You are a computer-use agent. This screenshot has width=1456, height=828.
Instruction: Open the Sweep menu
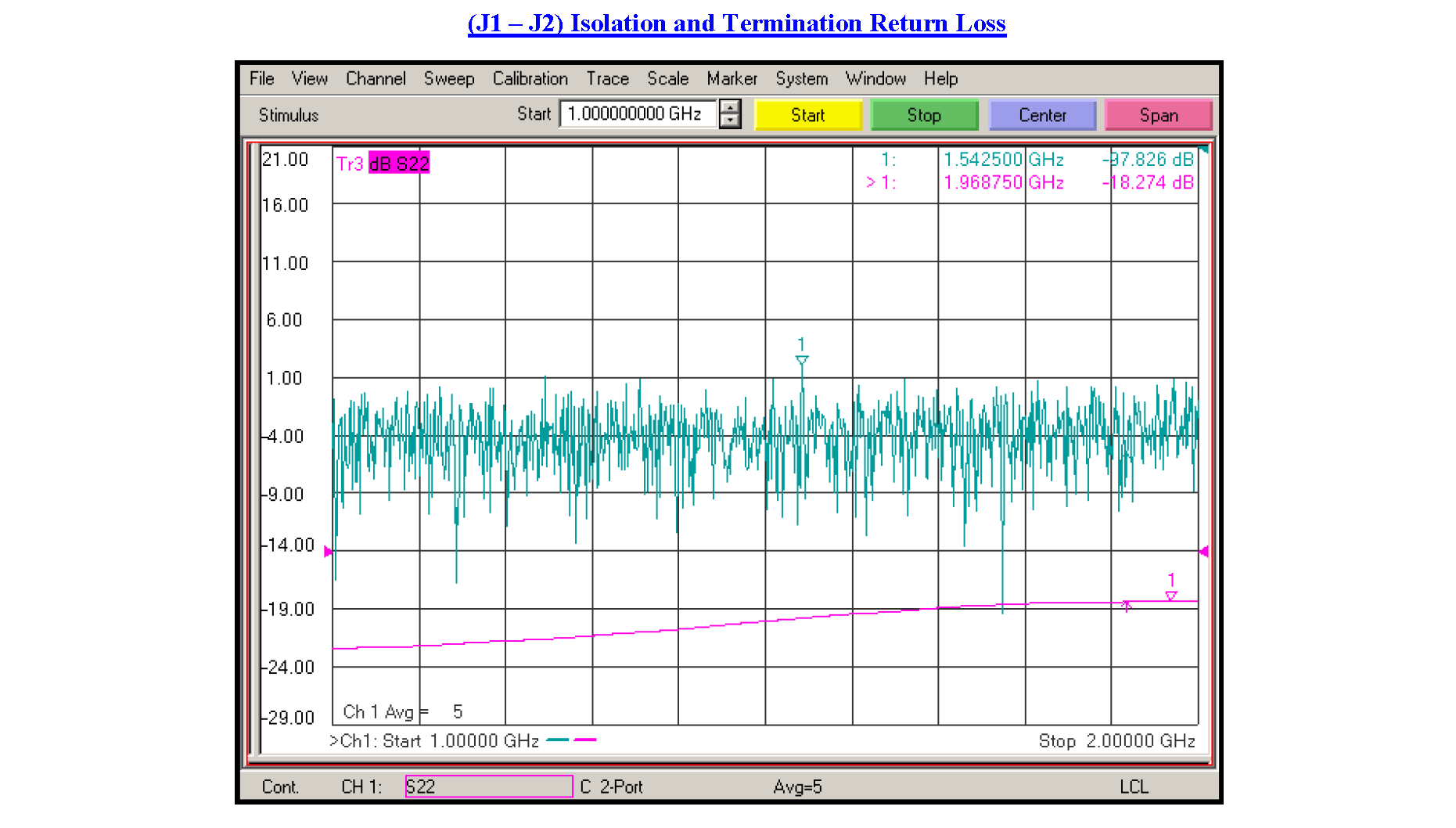(449, 78)
